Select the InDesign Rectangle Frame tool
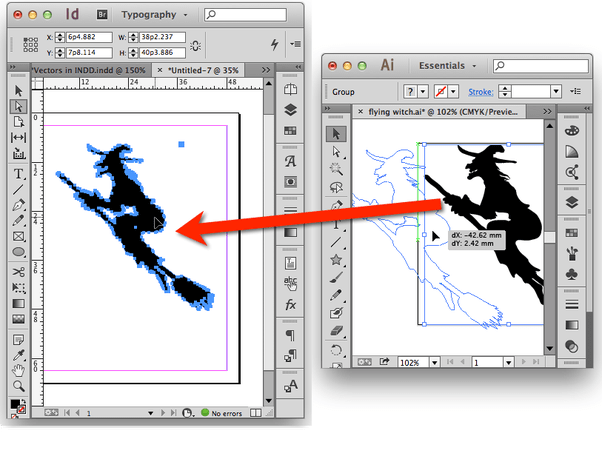The height and width of the screenshot is (462, 602). click(18, 236)
